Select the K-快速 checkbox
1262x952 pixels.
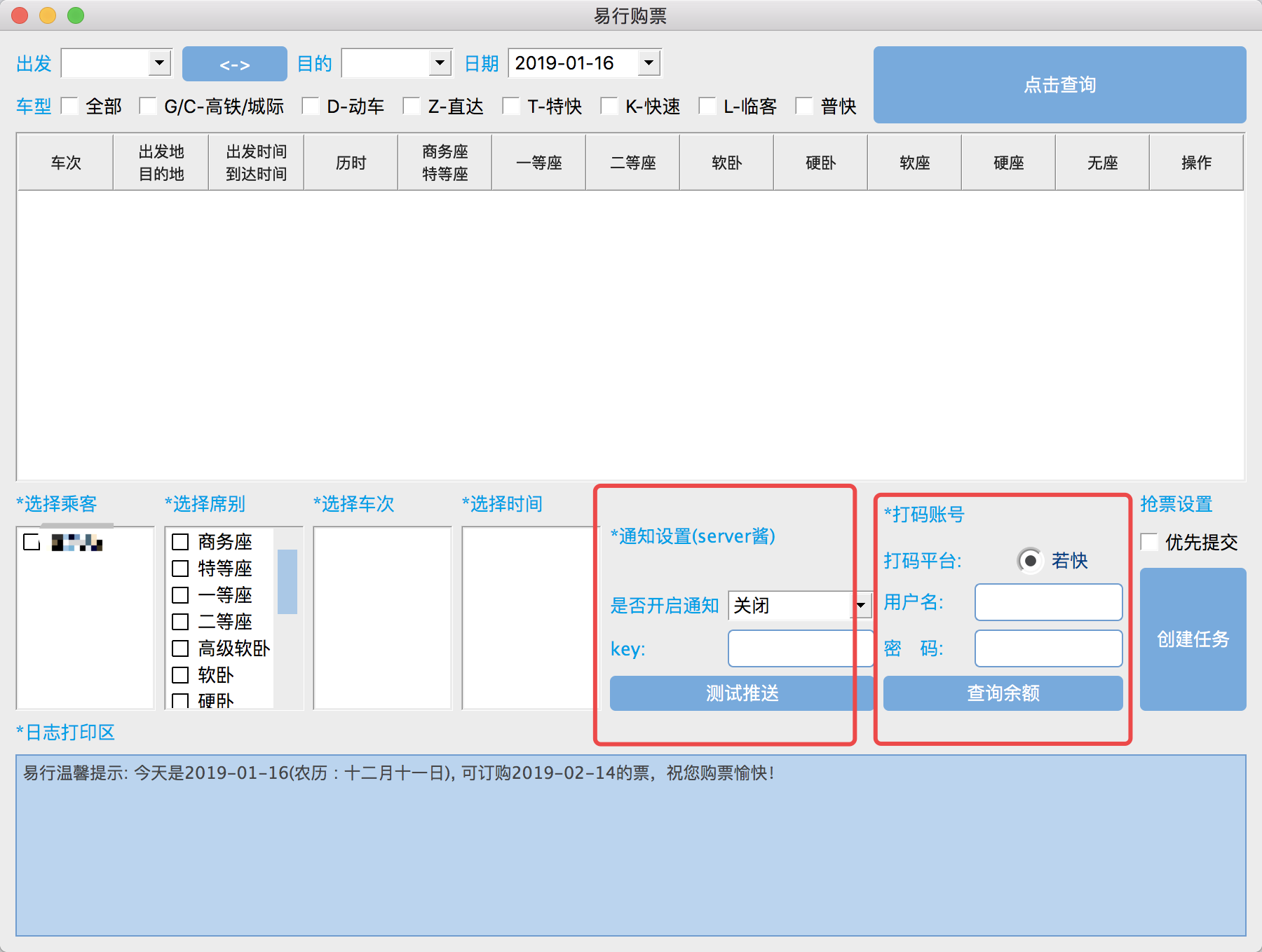609,106
